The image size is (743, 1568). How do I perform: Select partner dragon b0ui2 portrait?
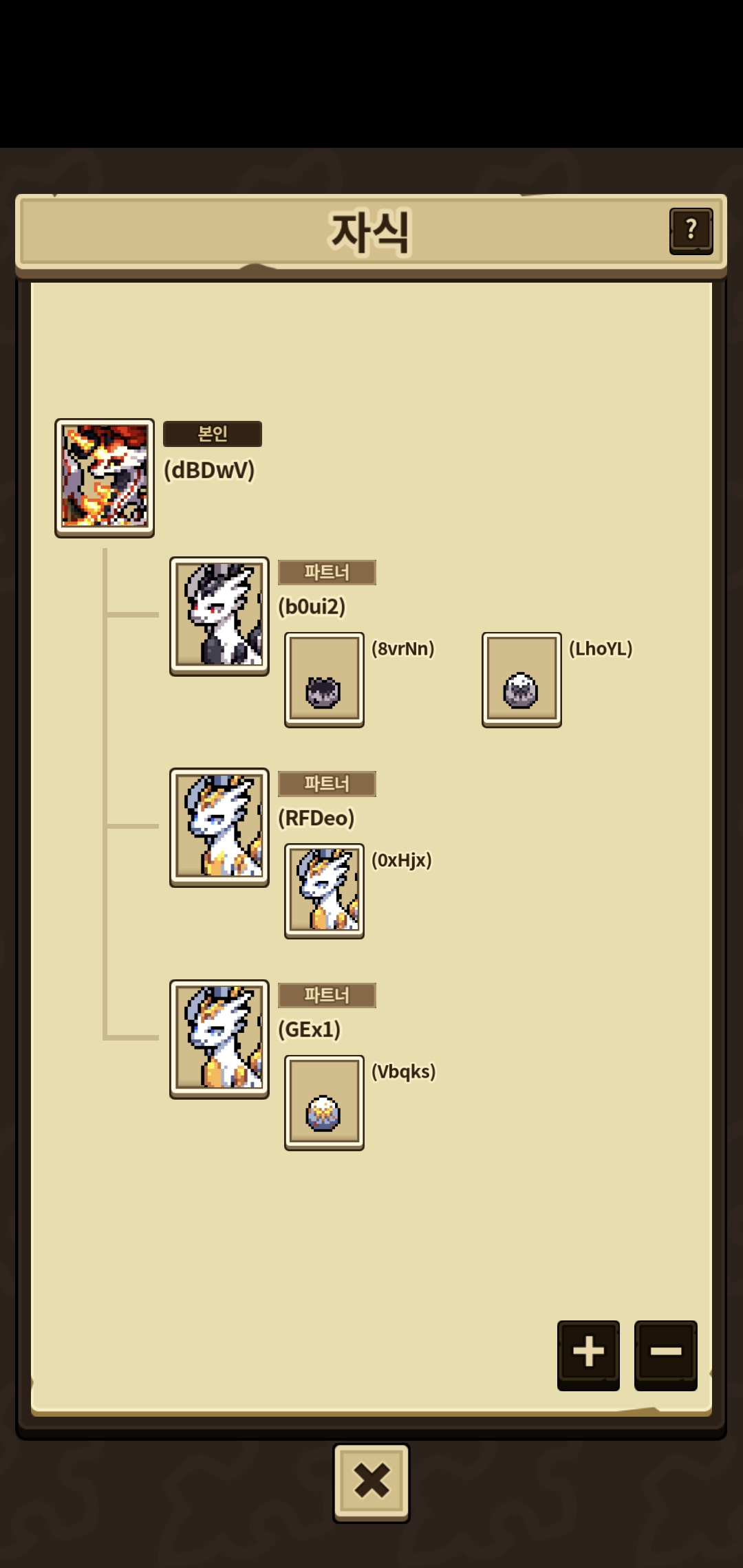(219, 616)
